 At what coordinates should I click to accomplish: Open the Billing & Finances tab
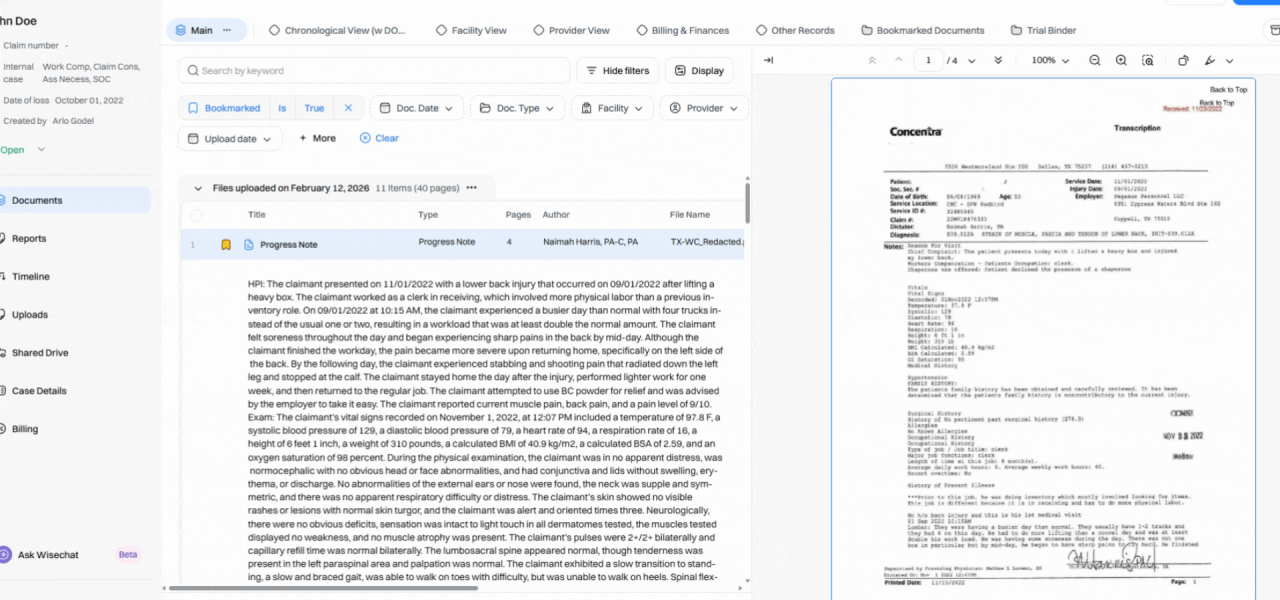[x=683, y=30]
